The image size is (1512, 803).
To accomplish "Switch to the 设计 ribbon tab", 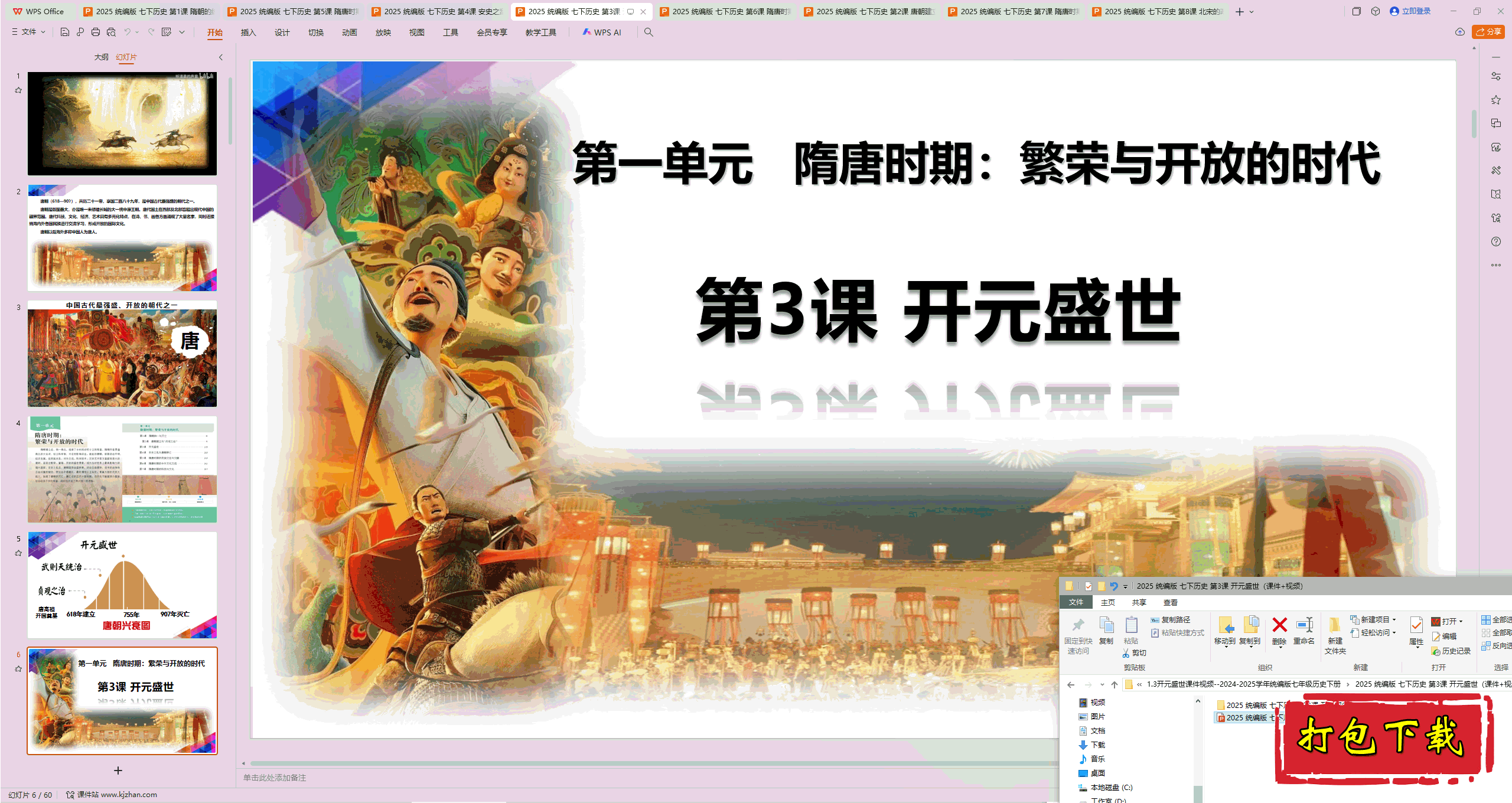I will (x=282, y=32).
